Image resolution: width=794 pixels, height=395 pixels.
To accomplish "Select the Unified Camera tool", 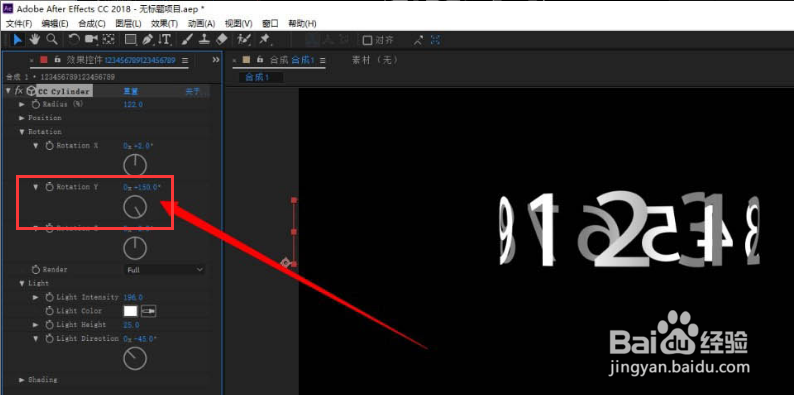I will click(91, 40).
